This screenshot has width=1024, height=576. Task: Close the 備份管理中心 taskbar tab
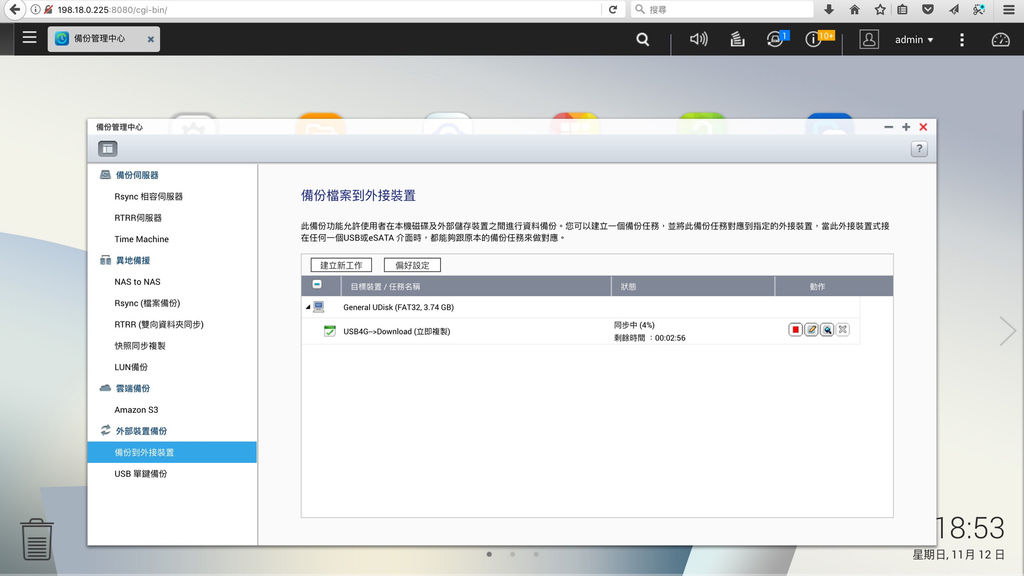[x=151, y=39]
